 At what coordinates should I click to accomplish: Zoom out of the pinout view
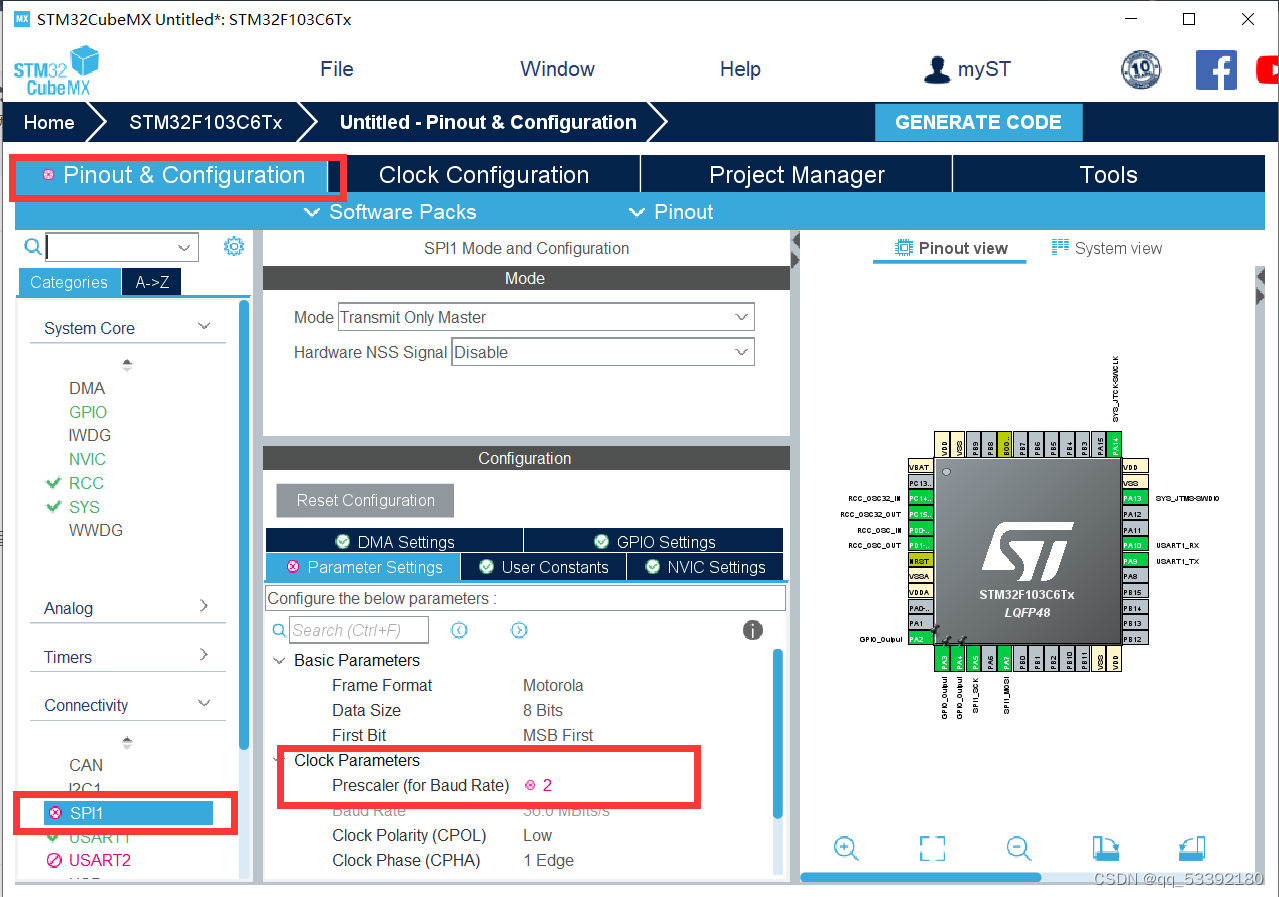tap(1019, 849)
